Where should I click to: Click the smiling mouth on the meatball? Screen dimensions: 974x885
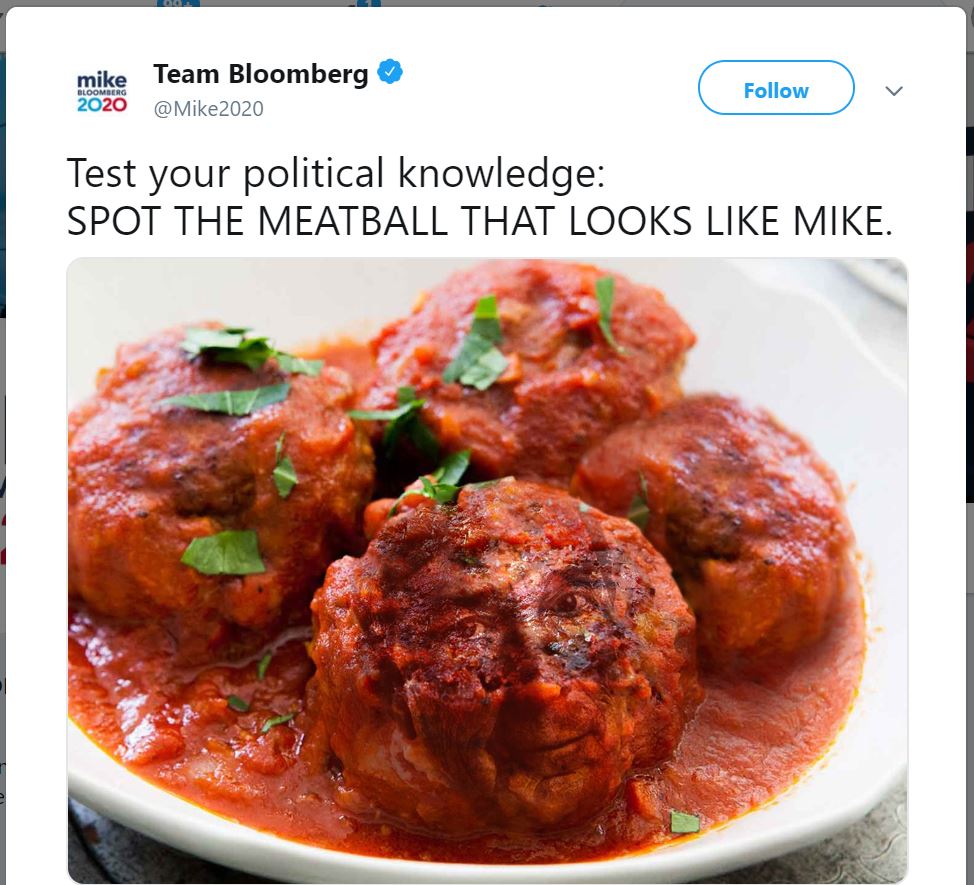click(575, 739)
